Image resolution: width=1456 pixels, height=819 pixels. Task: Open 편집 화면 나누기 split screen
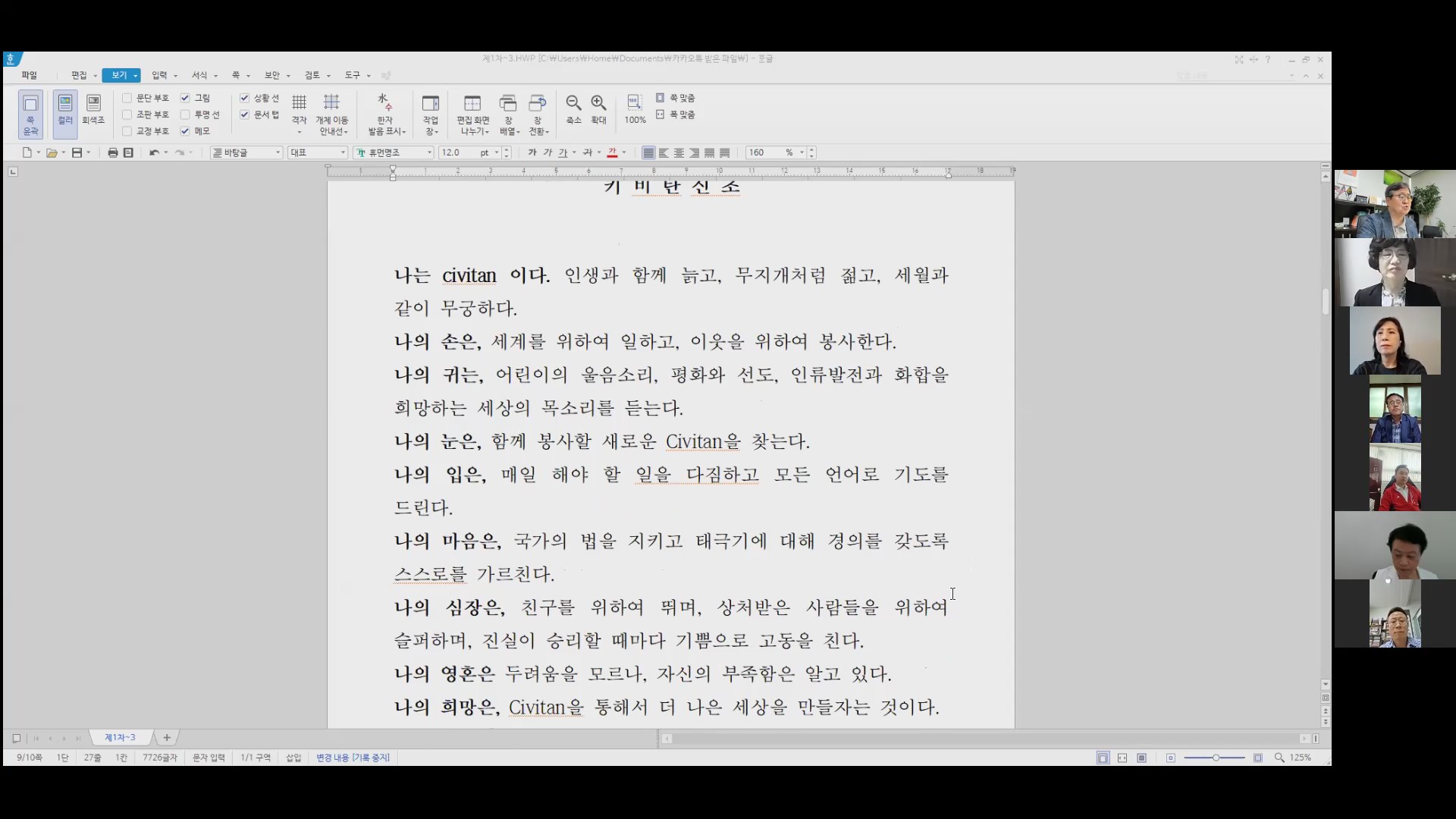pyautogui.click(x=472, y=115)
